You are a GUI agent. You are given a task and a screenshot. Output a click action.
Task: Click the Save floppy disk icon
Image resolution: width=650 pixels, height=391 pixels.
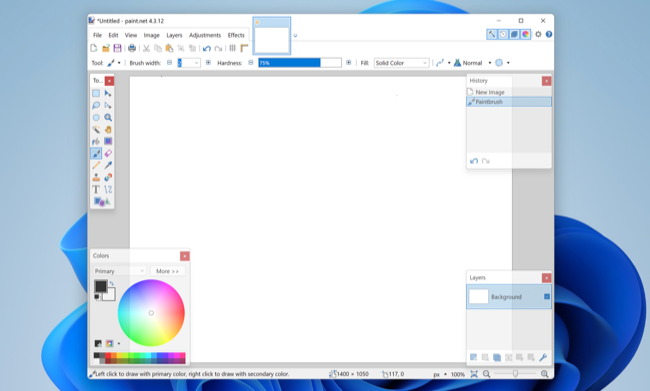pos(117,48)
